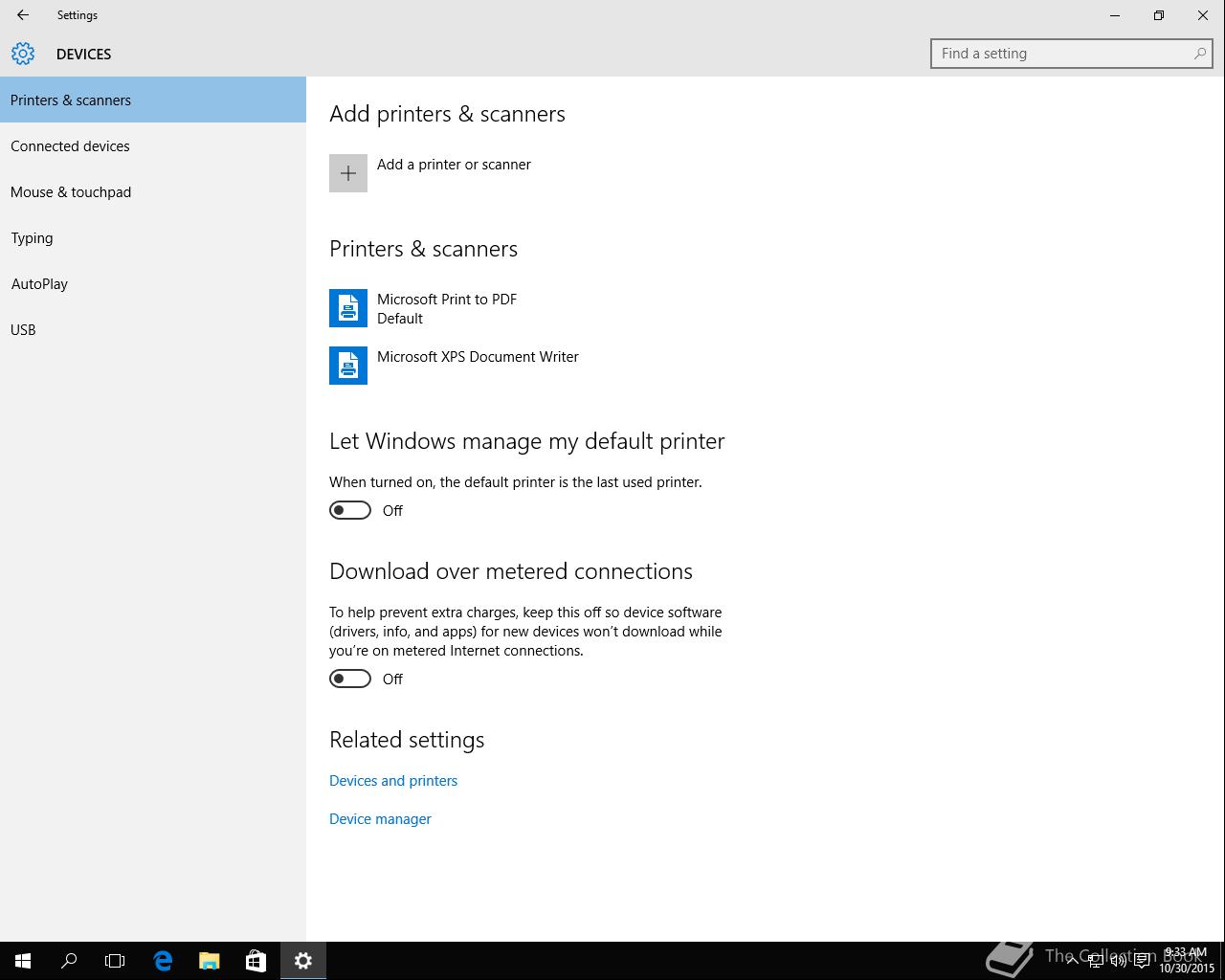Launch Microsoft Edge from the taskbar

point(163,961)
